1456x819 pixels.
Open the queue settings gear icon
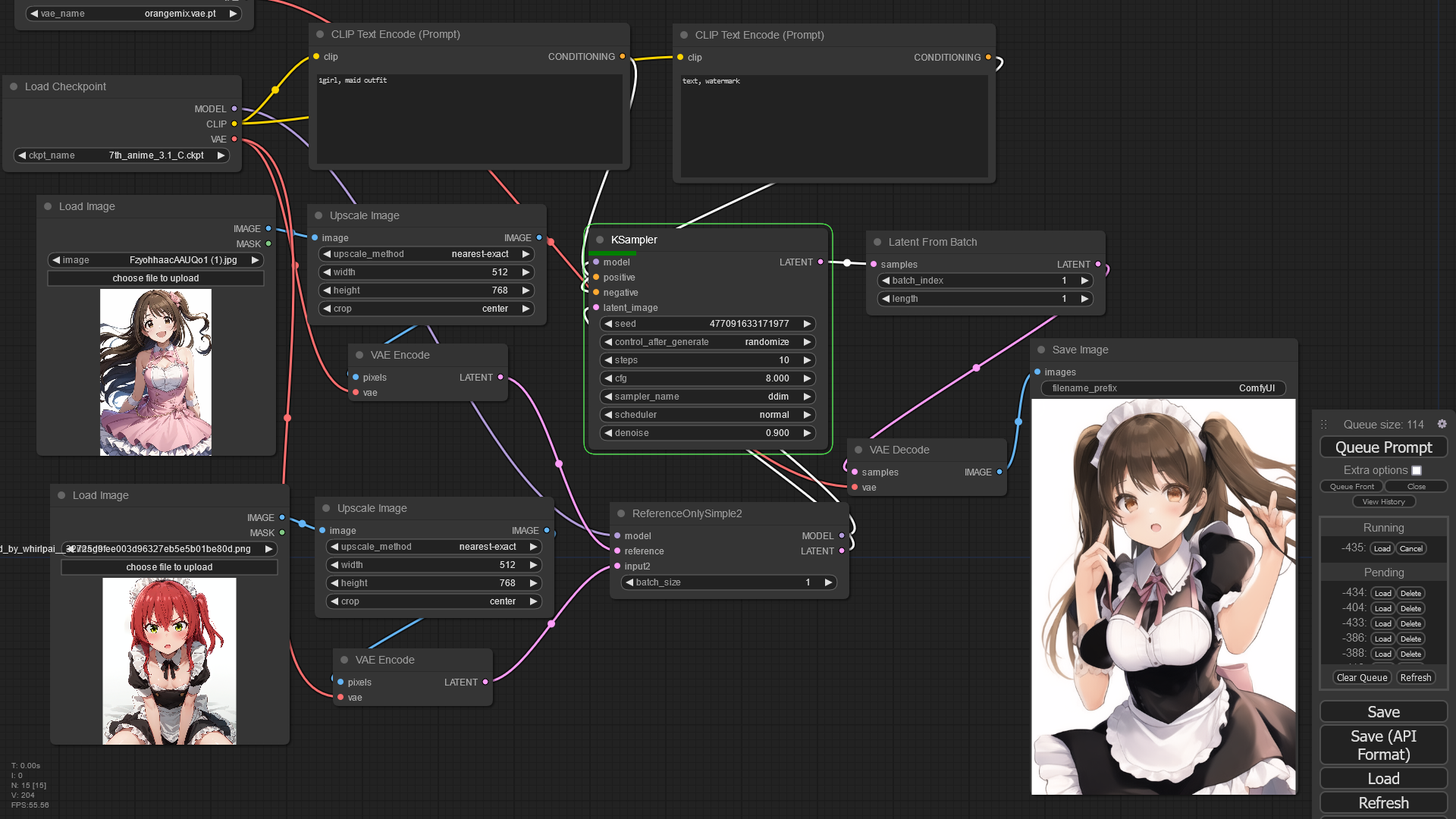(1442, 424)
